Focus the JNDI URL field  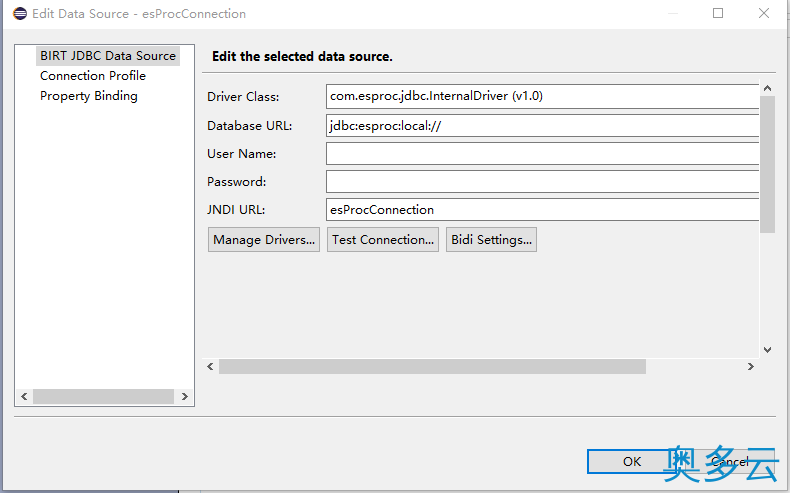coord(542,209)
